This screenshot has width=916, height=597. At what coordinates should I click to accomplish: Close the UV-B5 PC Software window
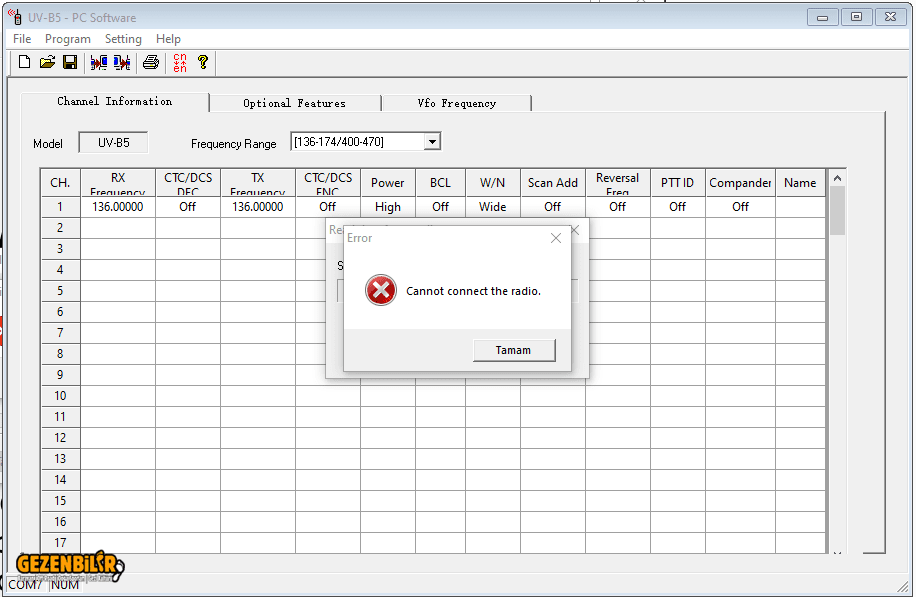(x=890, y=17)
